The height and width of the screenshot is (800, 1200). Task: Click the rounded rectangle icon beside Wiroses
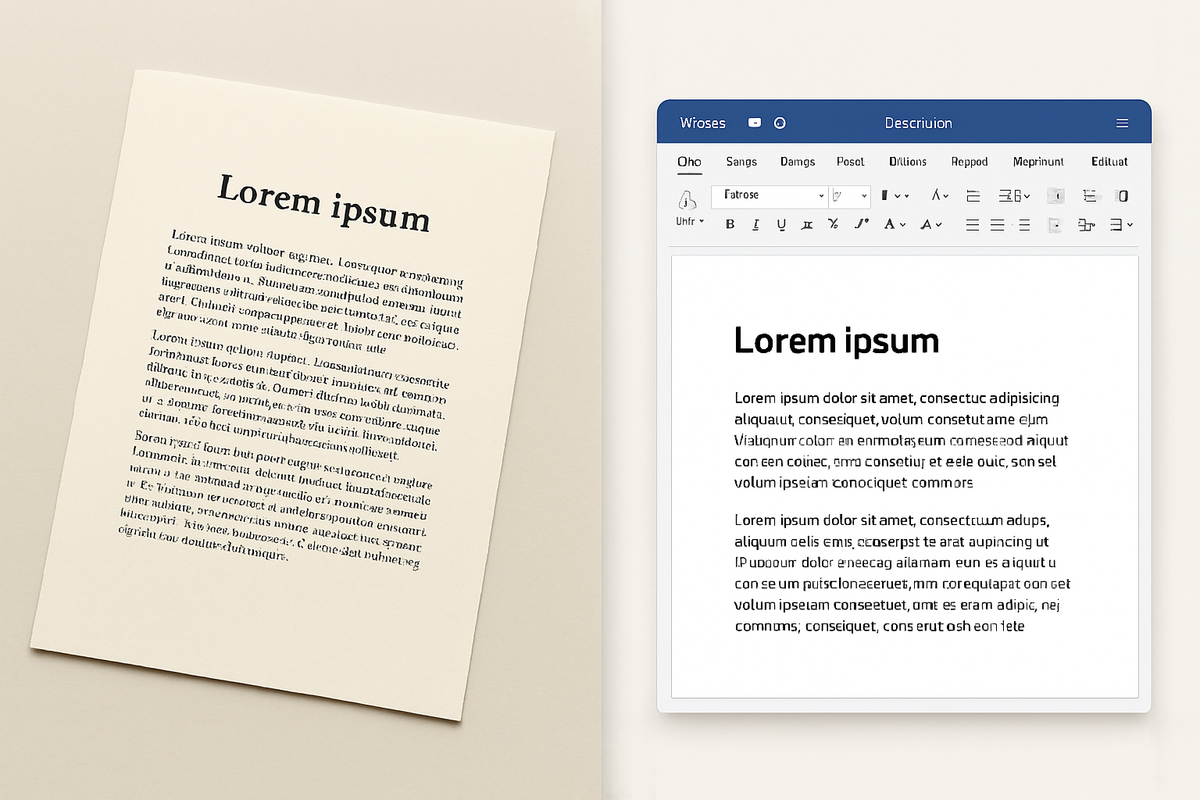pyautogui.click(x=755, y=123)
